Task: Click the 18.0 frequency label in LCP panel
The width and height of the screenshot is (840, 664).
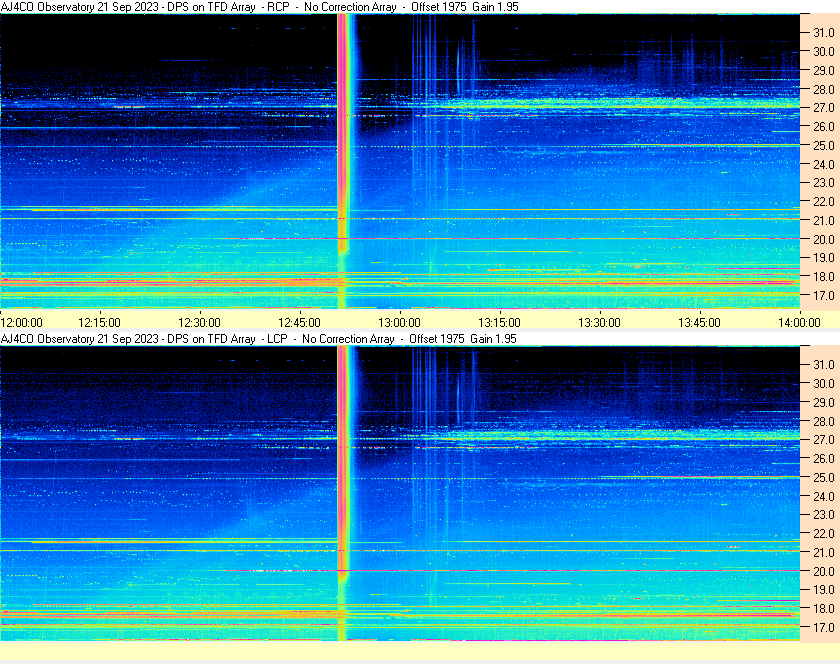Action: (824, 608)
